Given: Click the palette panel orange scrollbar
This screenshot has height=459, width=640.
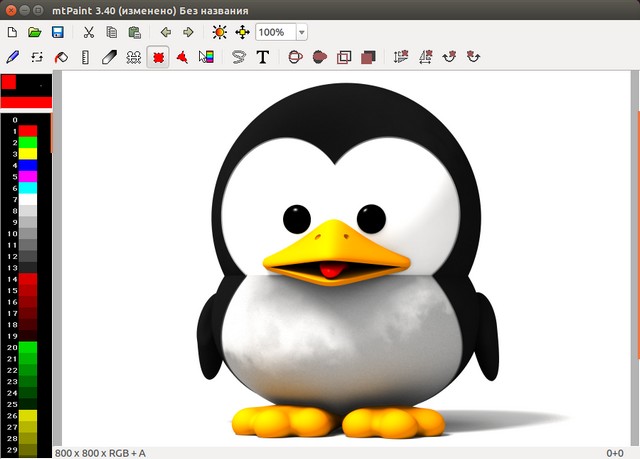Looking at the screenshot, I should pyautogui.click(x=51, y=133).
